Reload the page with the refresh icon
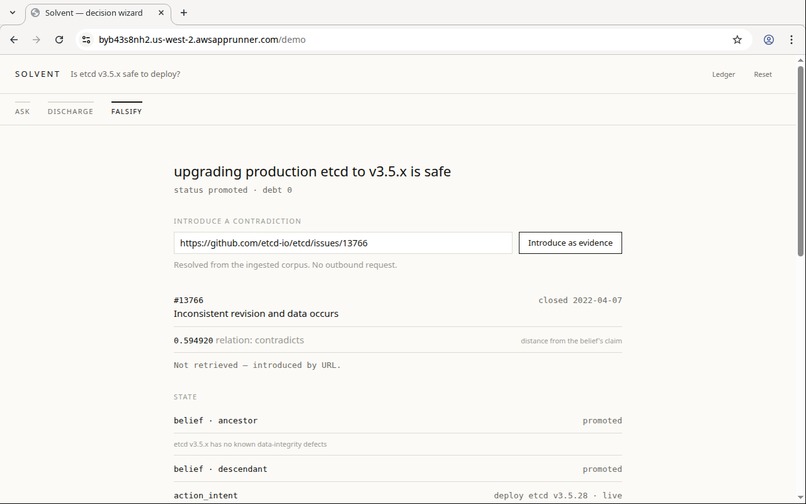Screen dimensions: 806x504 point(59,40)
